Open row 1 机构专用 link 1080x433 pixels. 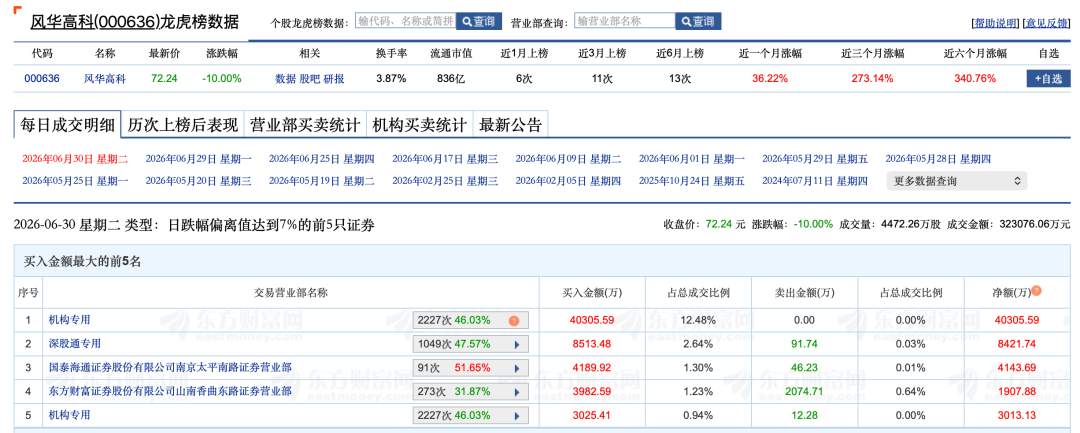[70, 320]
